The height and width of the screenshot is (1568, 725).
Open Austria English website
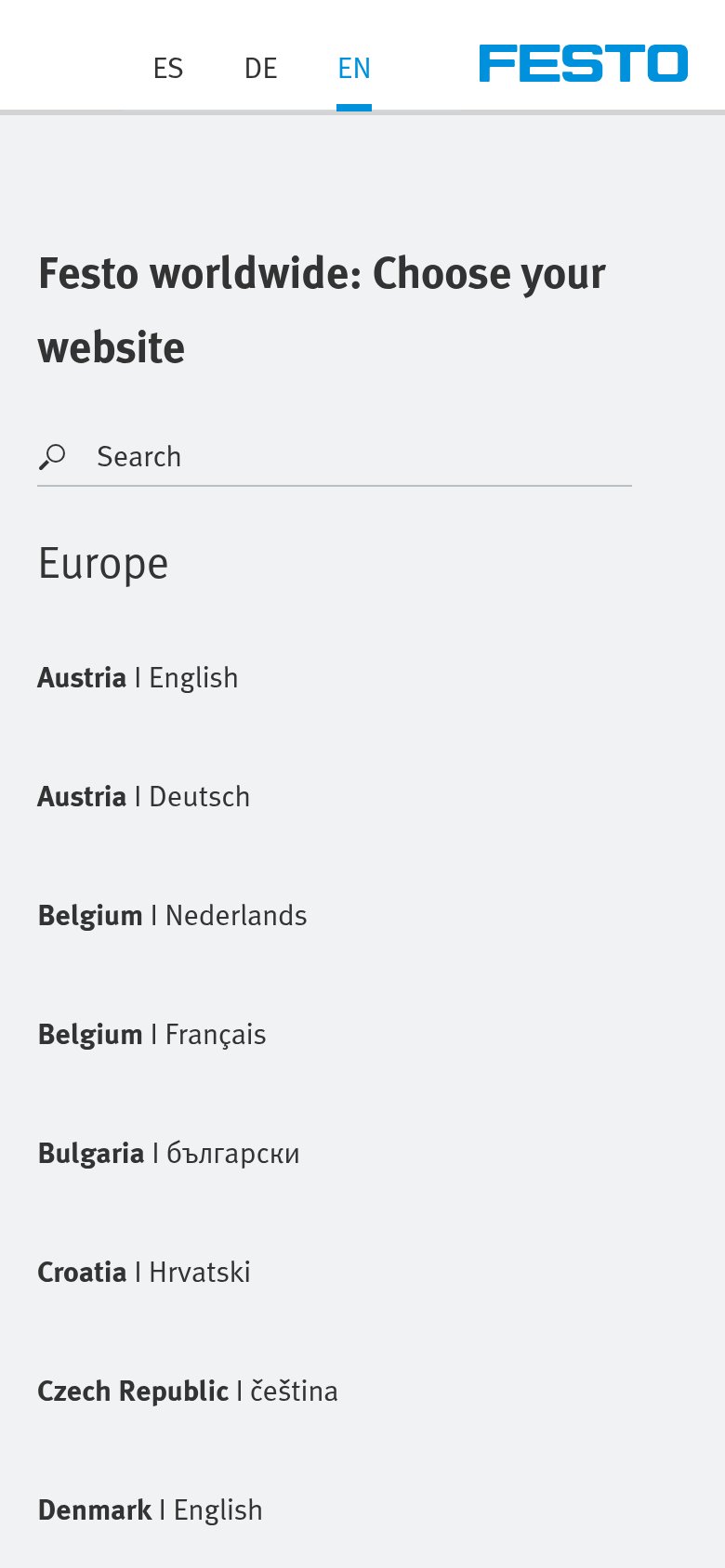coord(138,678)
